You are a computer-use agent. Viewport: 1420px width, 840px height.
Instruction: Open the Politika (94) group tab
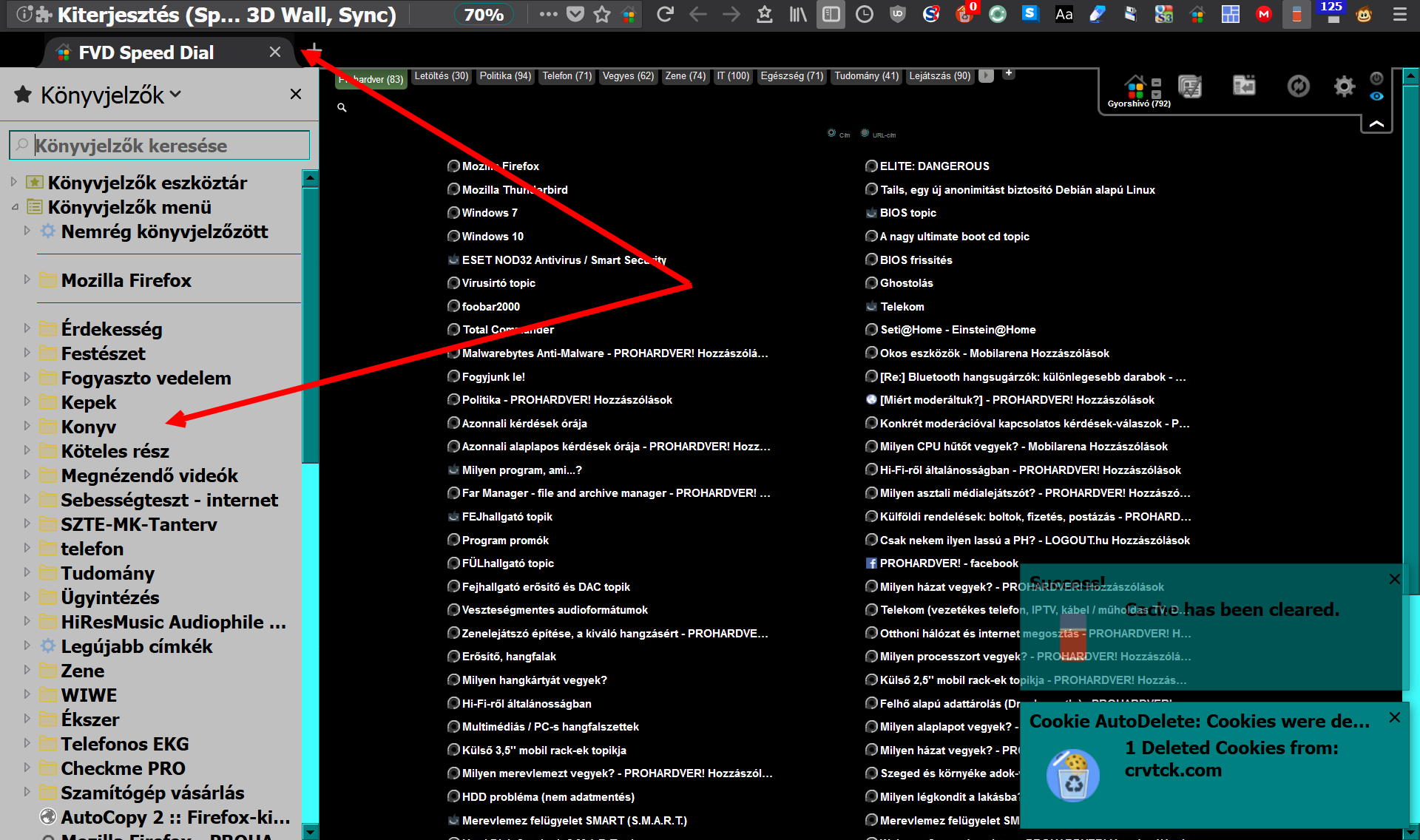[x=505, y=76]
